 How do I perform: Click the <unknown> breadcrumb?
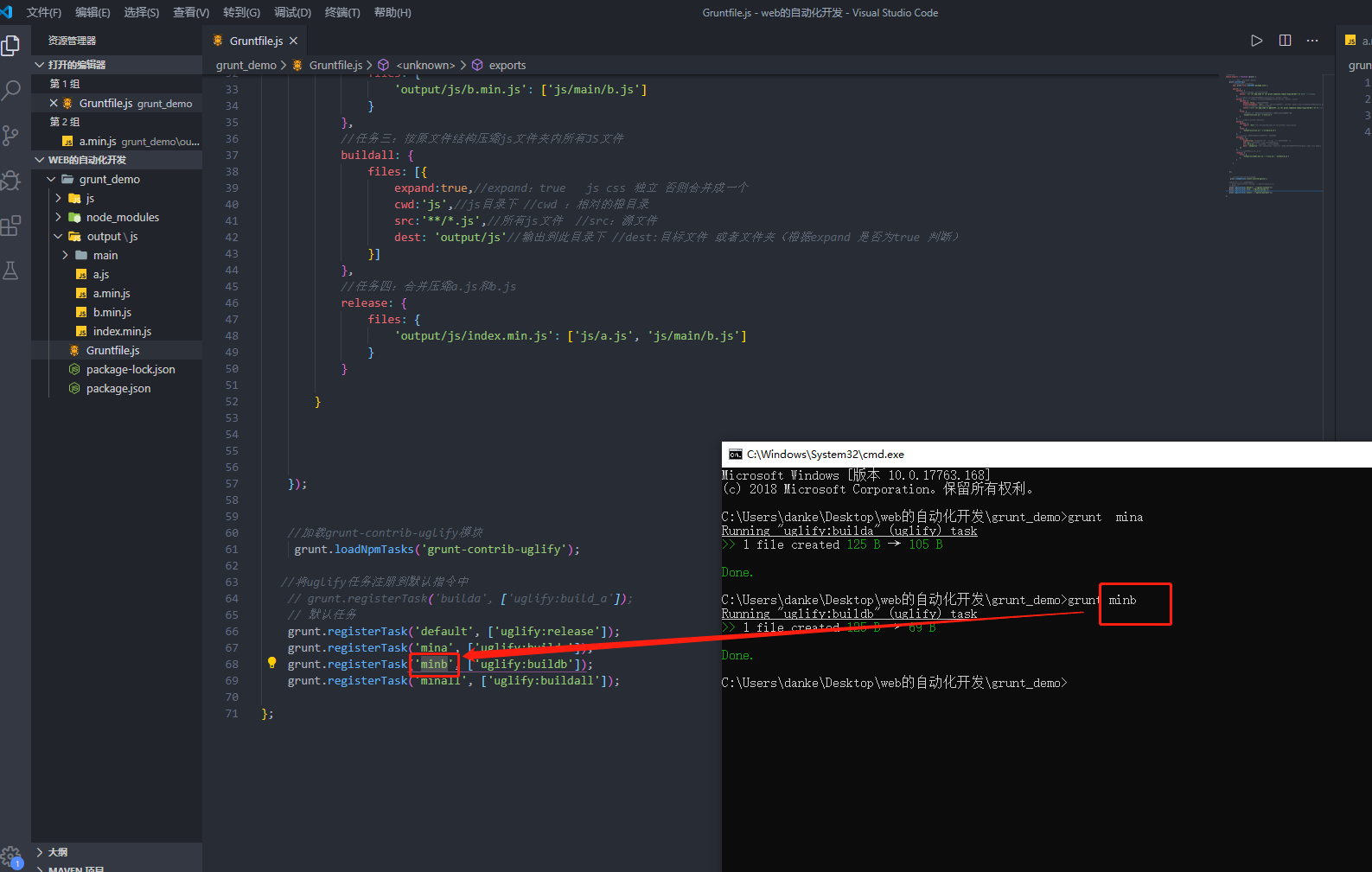coord(425,65)
